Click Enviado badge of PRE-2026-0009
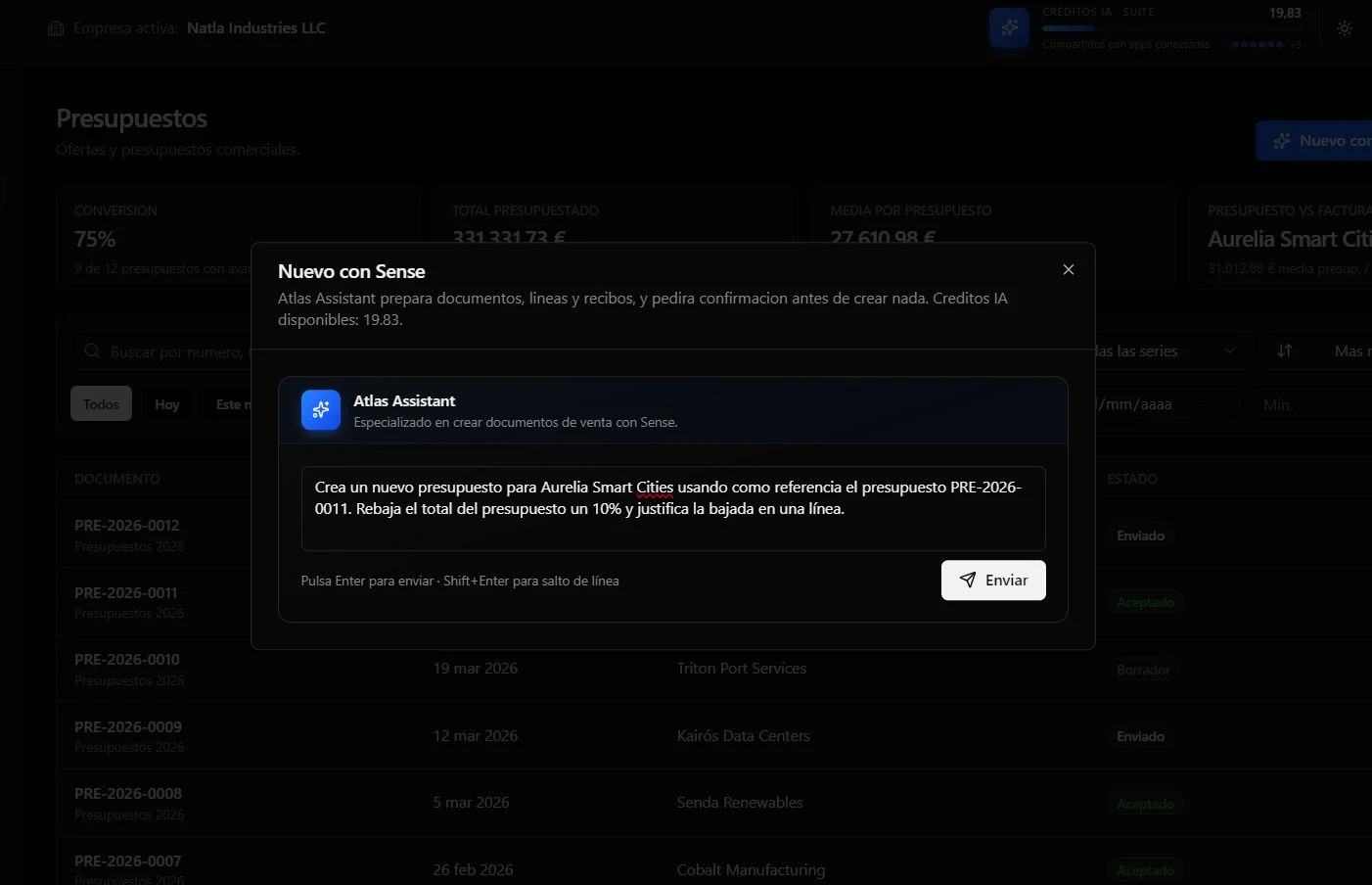Screen dimensions: 1372x885 pos(1140,736)
